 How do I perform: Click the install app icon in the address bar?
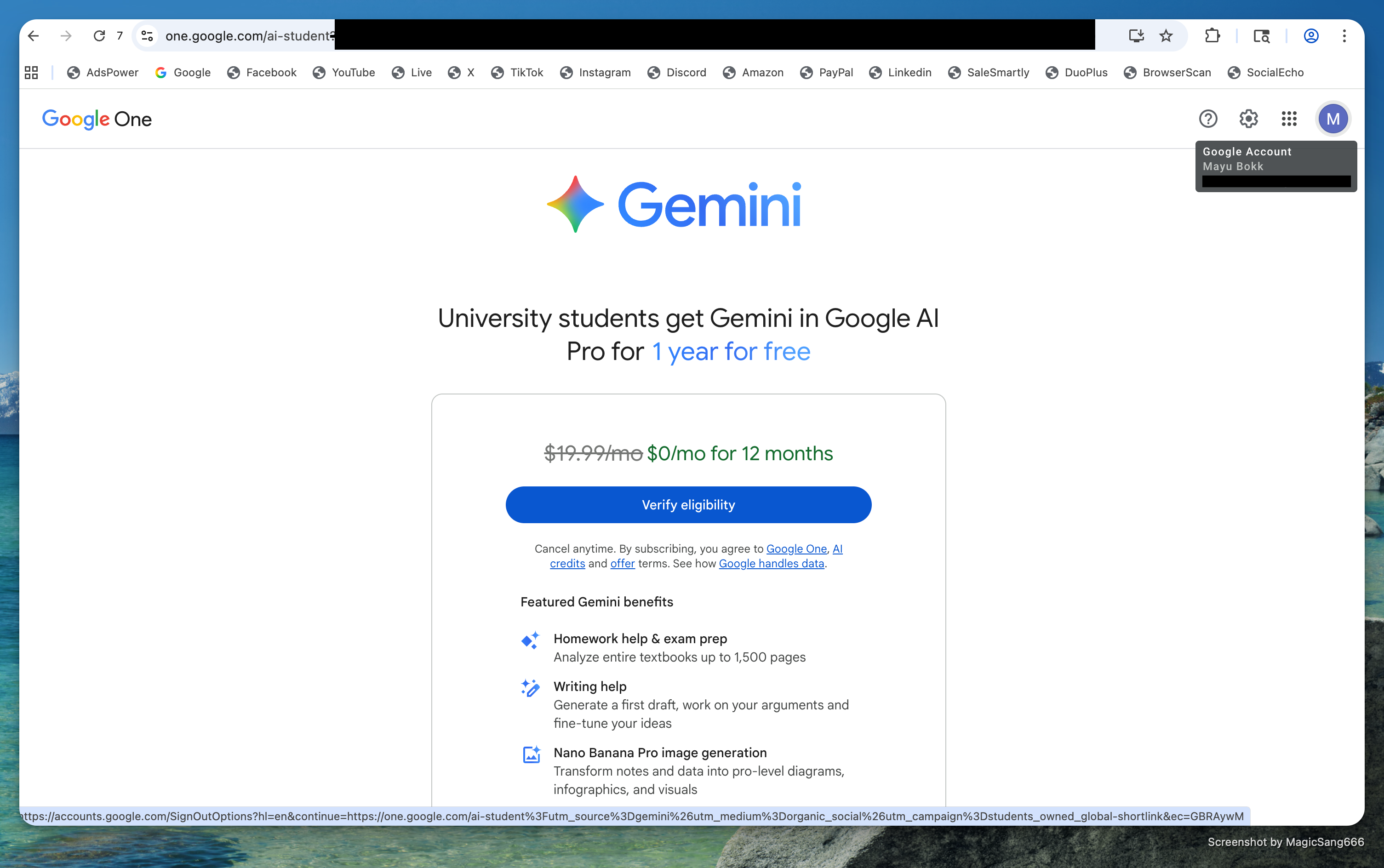[1136, 35]
